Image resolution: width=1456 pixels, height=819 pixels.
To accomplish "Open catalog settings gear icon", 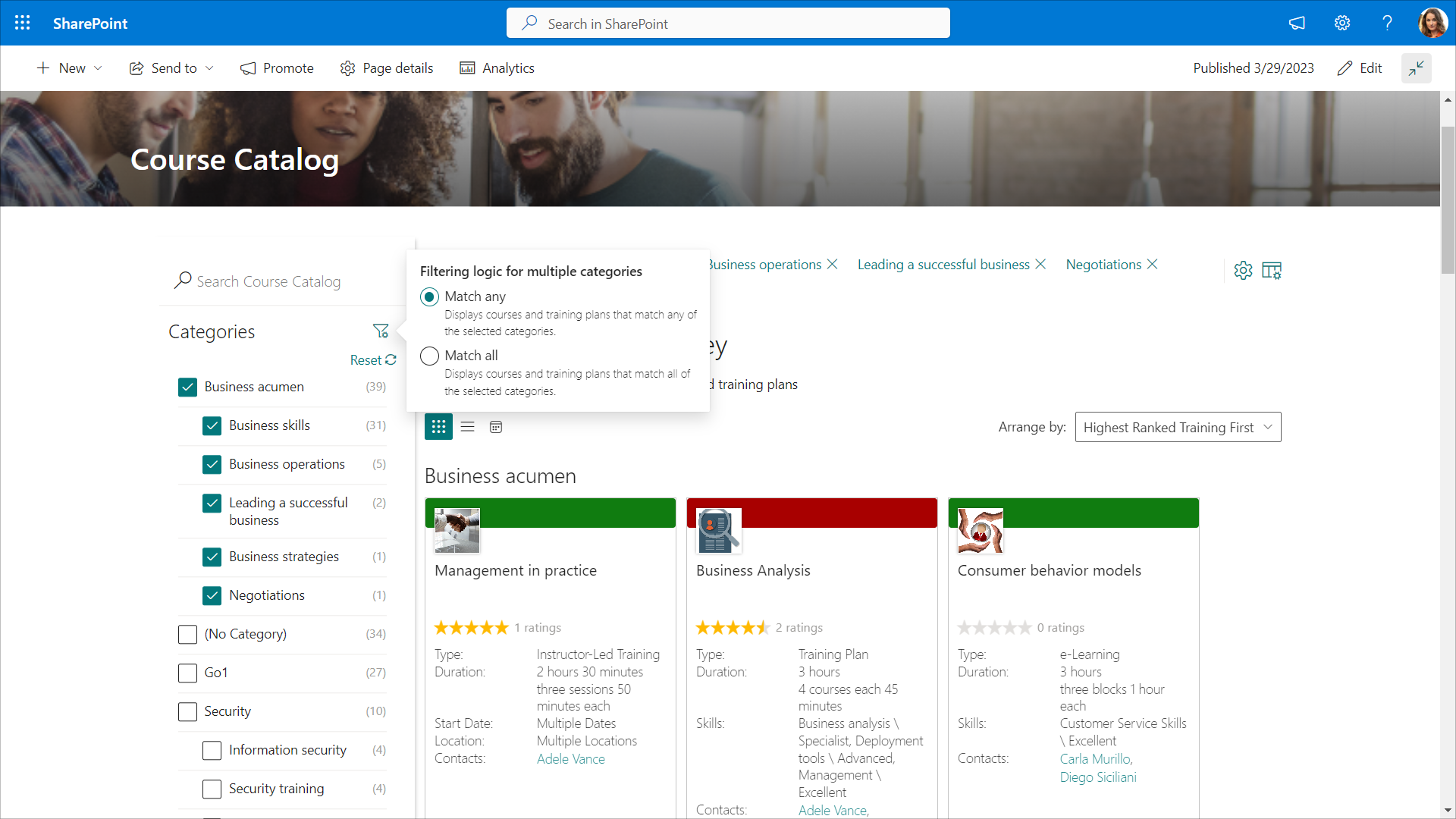I will [x=1243, y=271].
